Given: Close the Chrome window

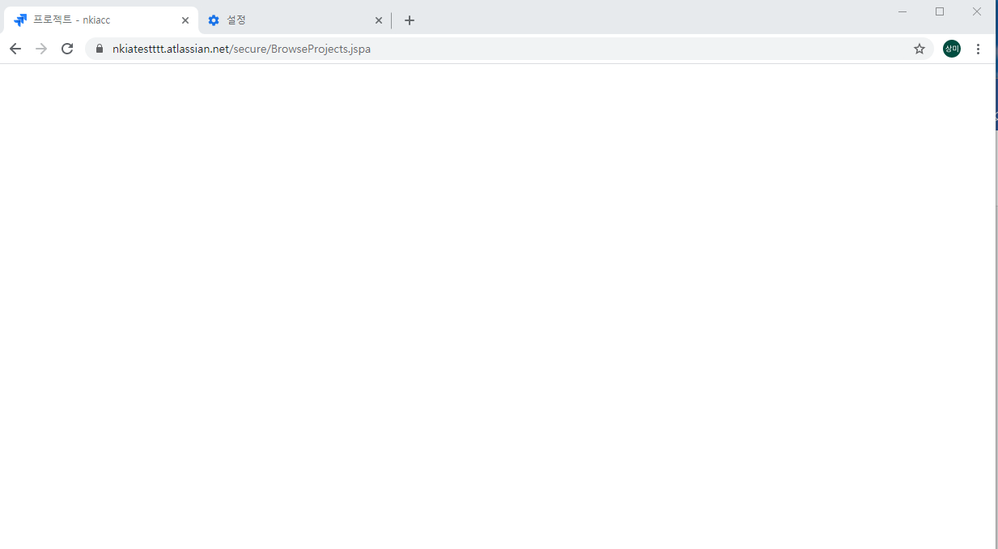Looking at the screenshot, I should (976, 11).
